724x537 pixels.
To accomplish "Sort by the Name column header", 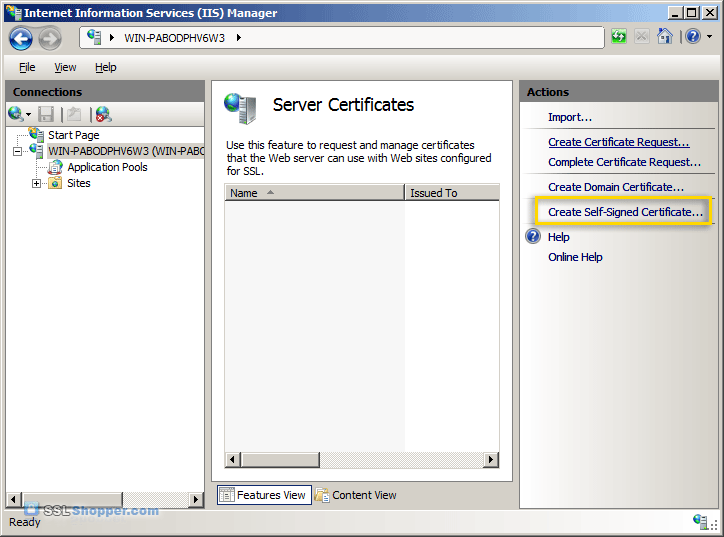I will tap(314, 193).
